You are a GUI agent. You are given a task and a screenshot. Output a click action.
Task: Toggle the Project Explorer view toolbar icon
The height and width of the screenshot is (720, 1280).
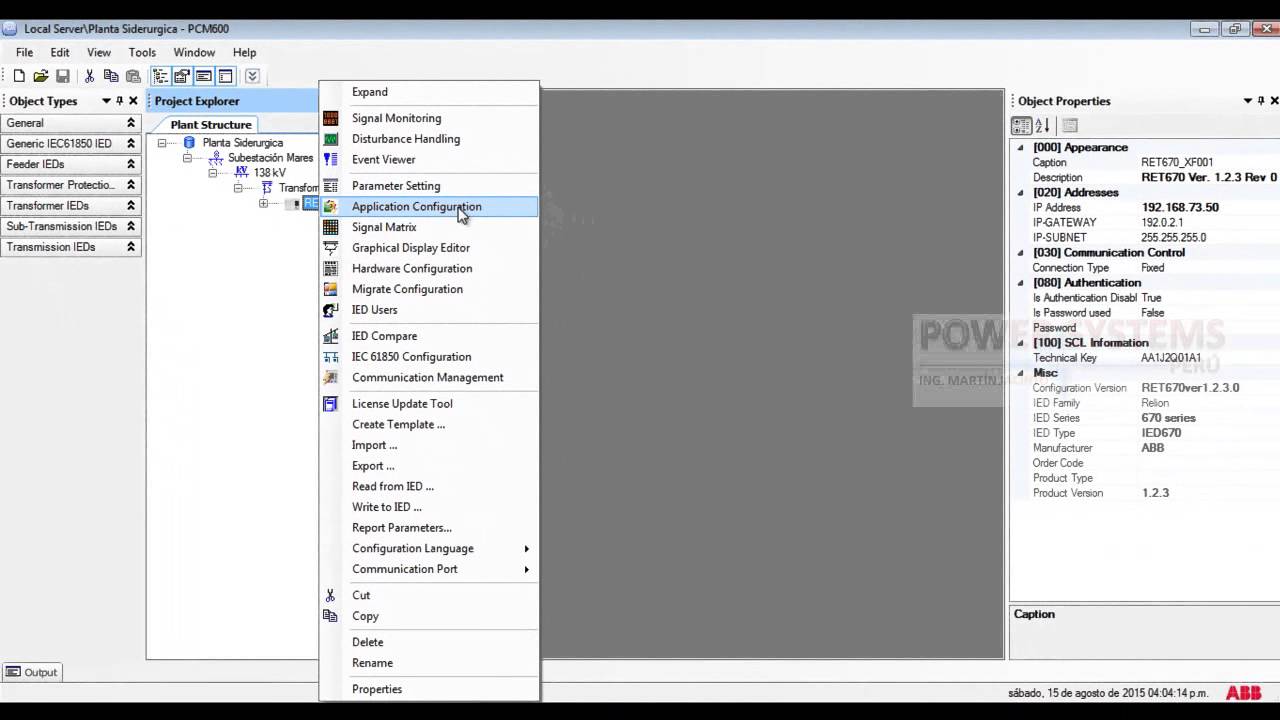click(160, 76)
